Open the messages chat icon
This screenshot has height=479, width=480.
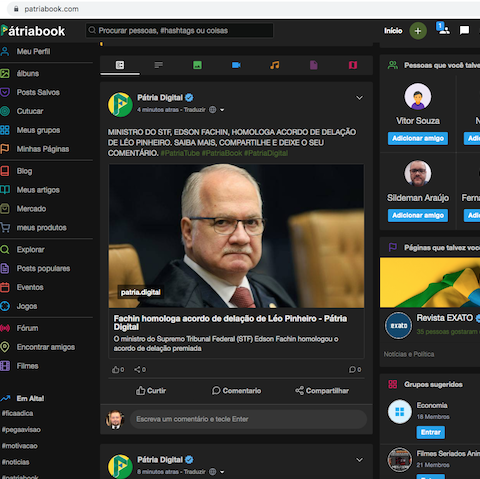tap(464, 30)
